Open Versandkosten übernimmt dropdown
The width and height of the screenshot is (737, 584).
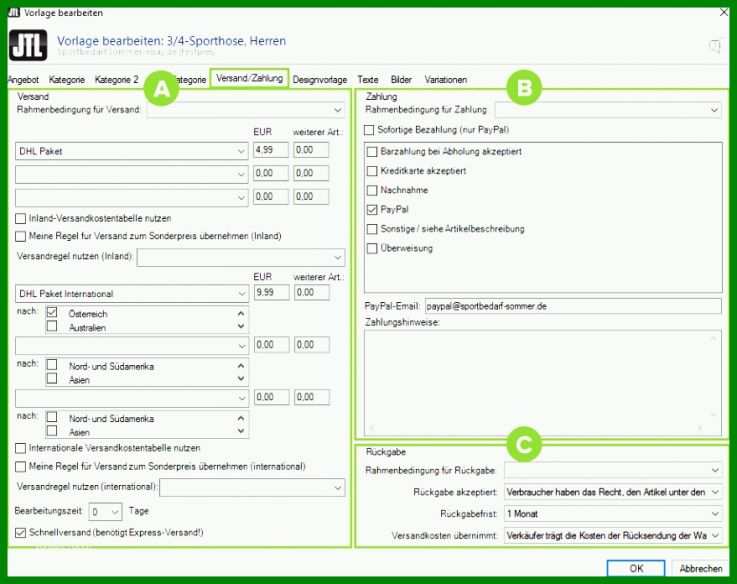613,536
